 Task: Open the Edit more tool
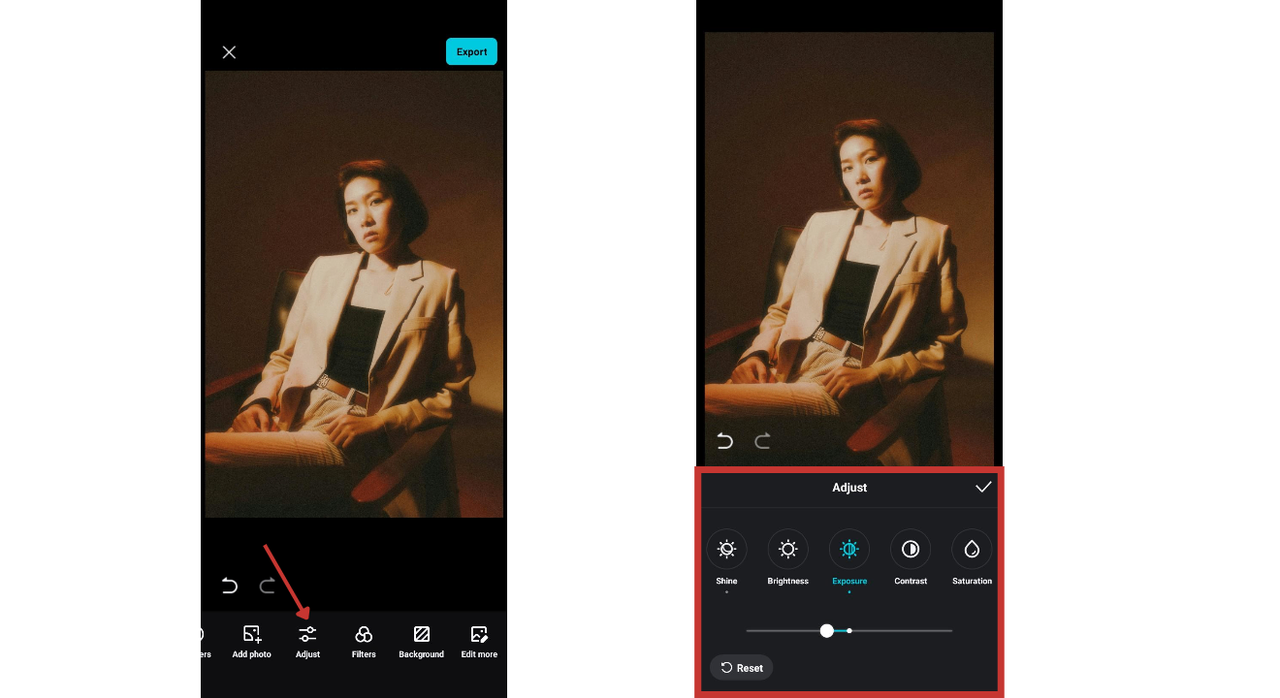pyautogui.click(x=479, y=641)
